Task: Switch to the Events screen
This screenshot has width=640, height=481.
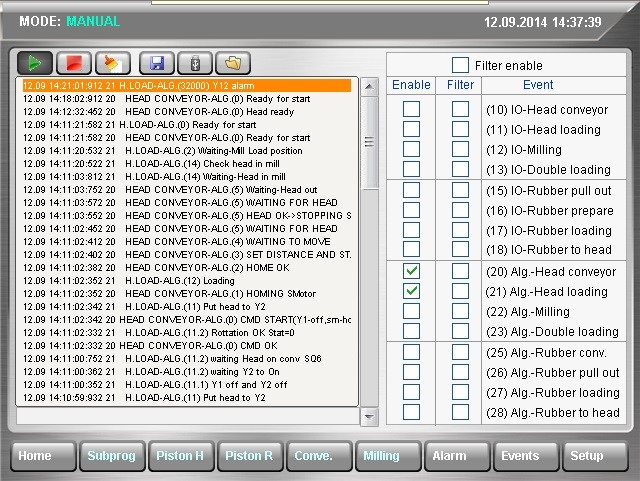Action: [527, 456]
